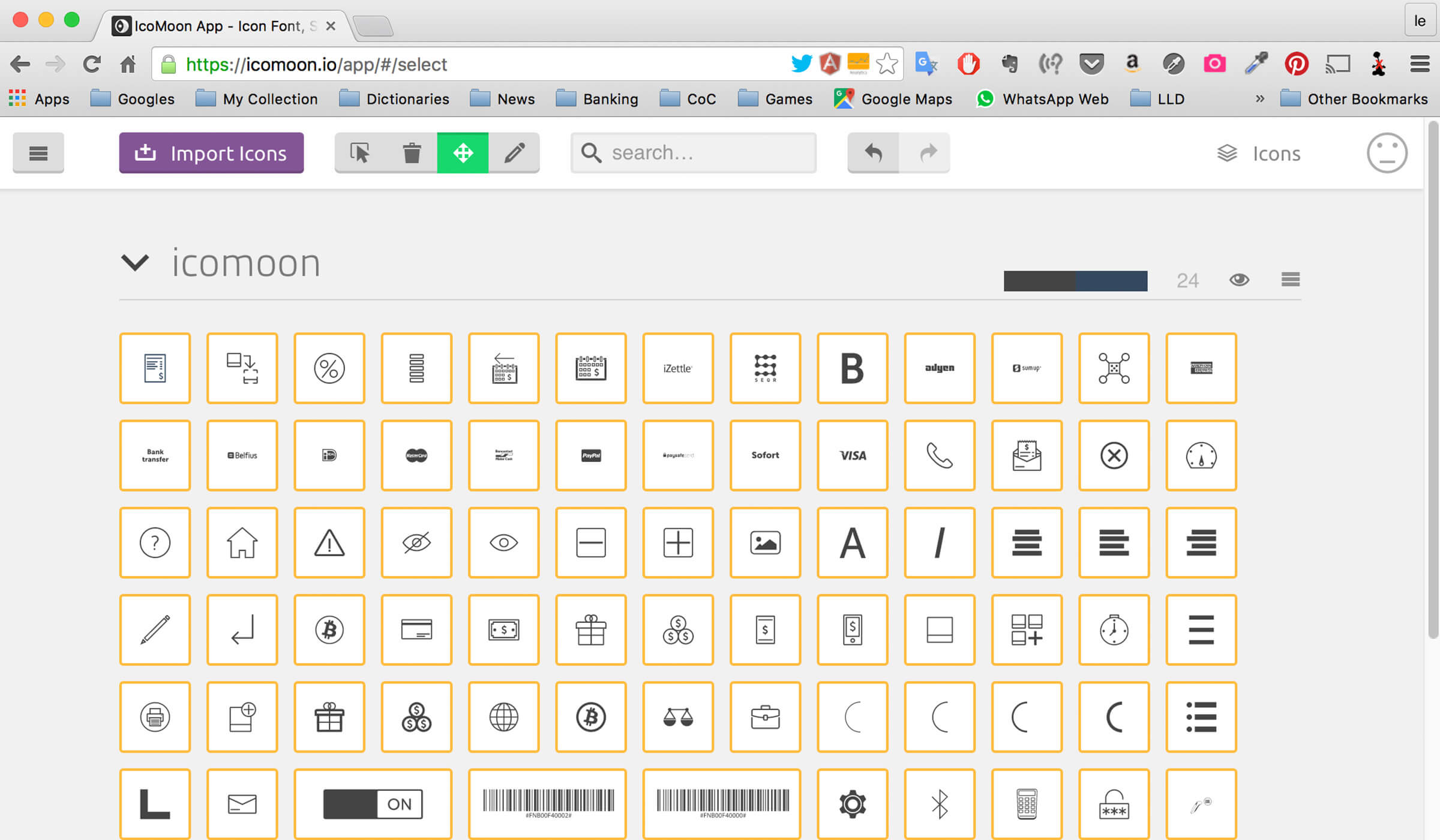Click the search icons field
This screenshot has width=1440, height=840.
click(x=694, y=153)
